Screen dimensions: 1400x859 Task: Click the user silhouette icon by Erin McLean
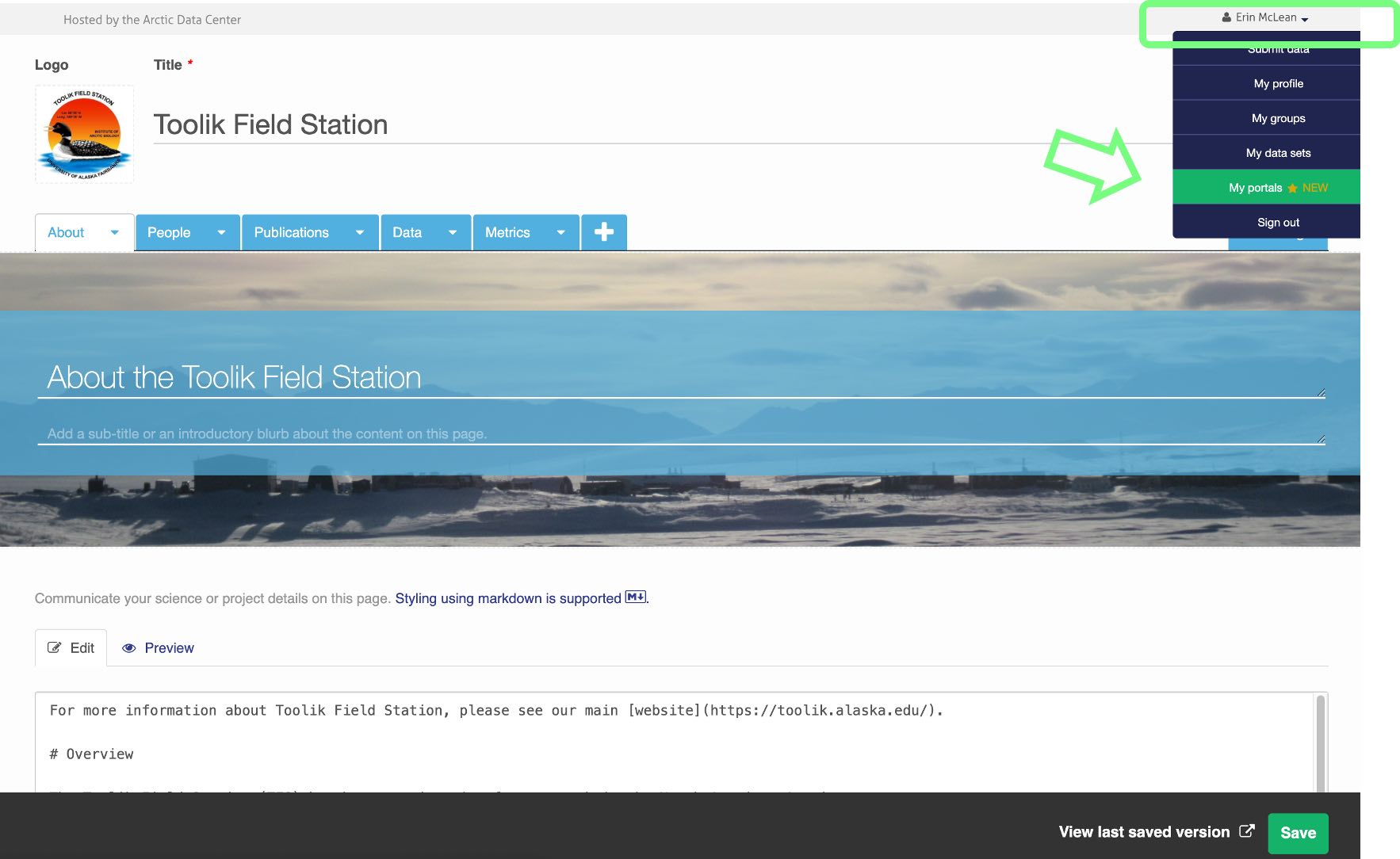[x=1226, y=17]
